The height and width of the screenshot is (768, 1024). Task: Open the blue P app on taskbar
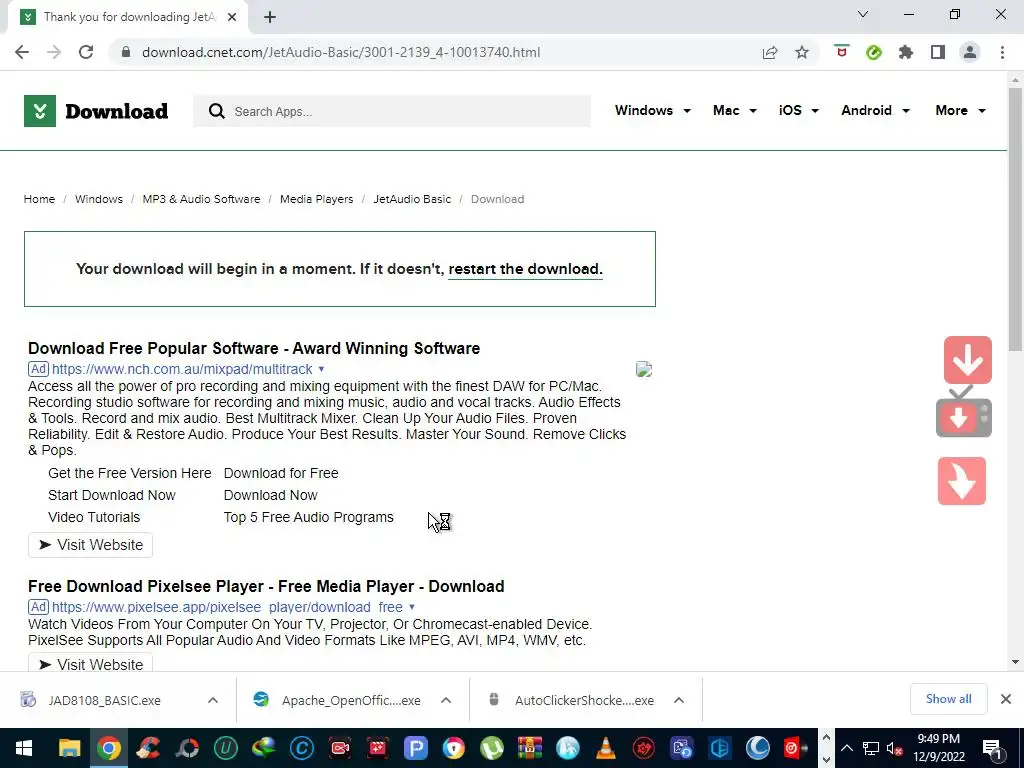pyautogui.click(x=415, y=748)
